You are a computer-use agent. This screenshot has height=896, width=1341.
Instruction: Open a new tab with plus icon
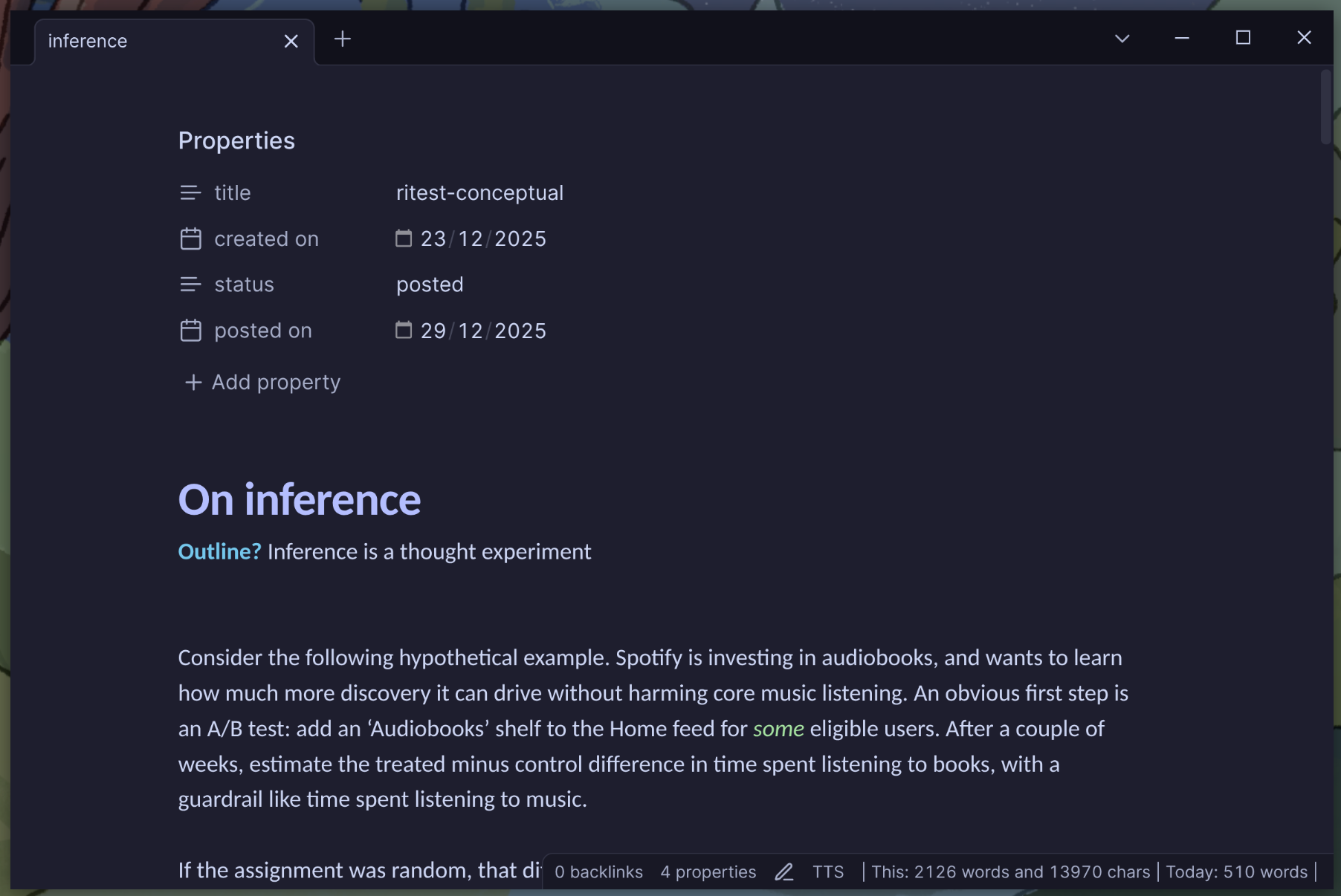[x=342, y=39]
